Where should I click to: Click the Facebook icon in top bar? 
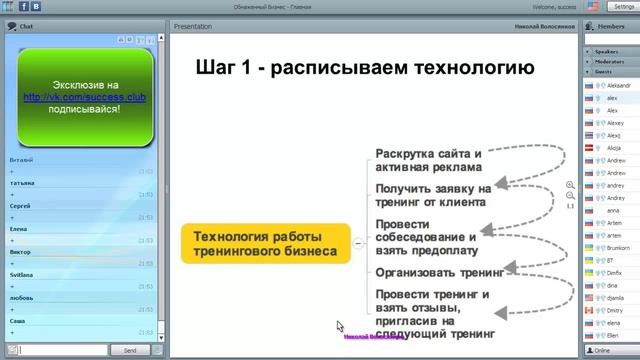click(x=24, y=6)
